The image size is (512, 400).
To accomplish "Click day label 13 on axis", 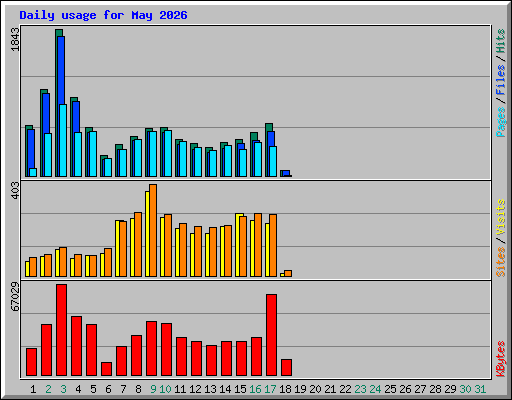I will 210,389.
